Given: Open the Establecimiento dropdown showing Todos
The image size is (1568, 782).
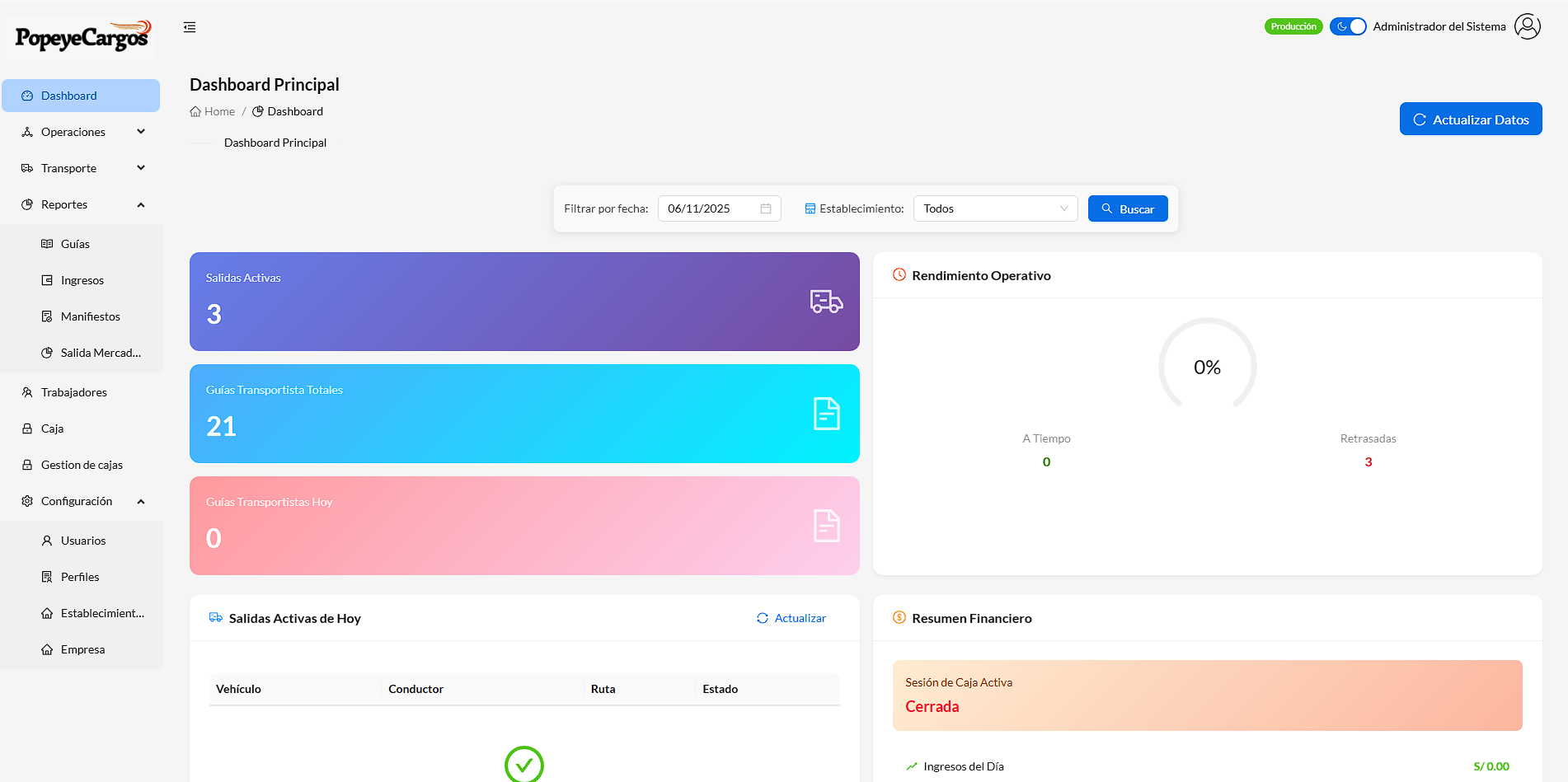Looking at the screenshot, I should point(995,208).
